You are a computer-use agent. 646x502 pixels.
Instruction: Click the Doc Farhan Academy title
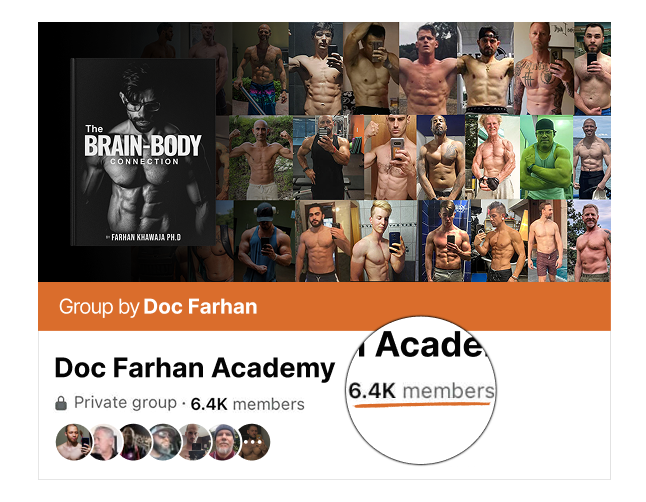pyautogui.click(x=194, y=368)
